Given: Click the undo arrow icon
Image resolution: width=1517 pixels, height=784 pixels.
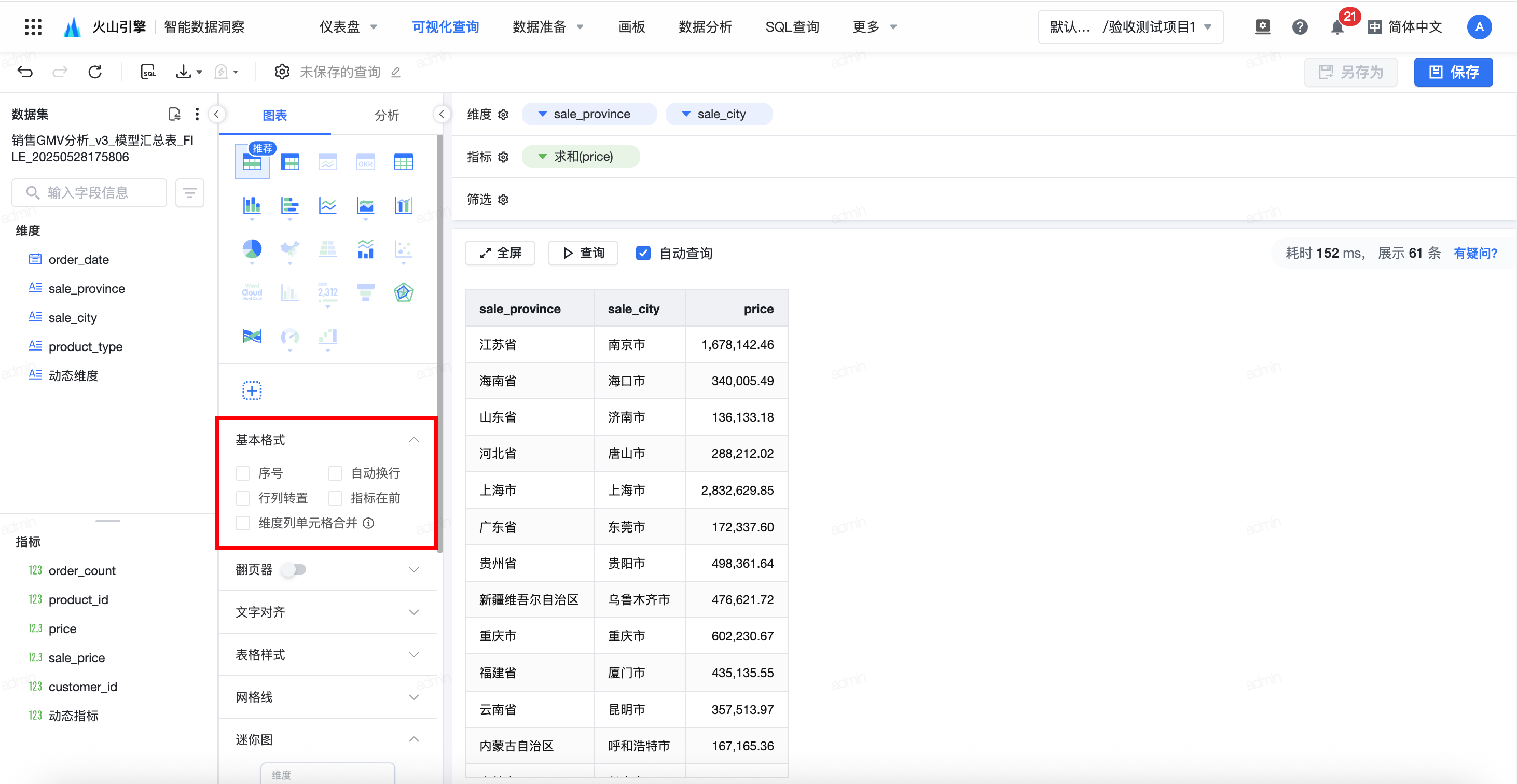Looking at the screenshot, I should pos(25,72).
